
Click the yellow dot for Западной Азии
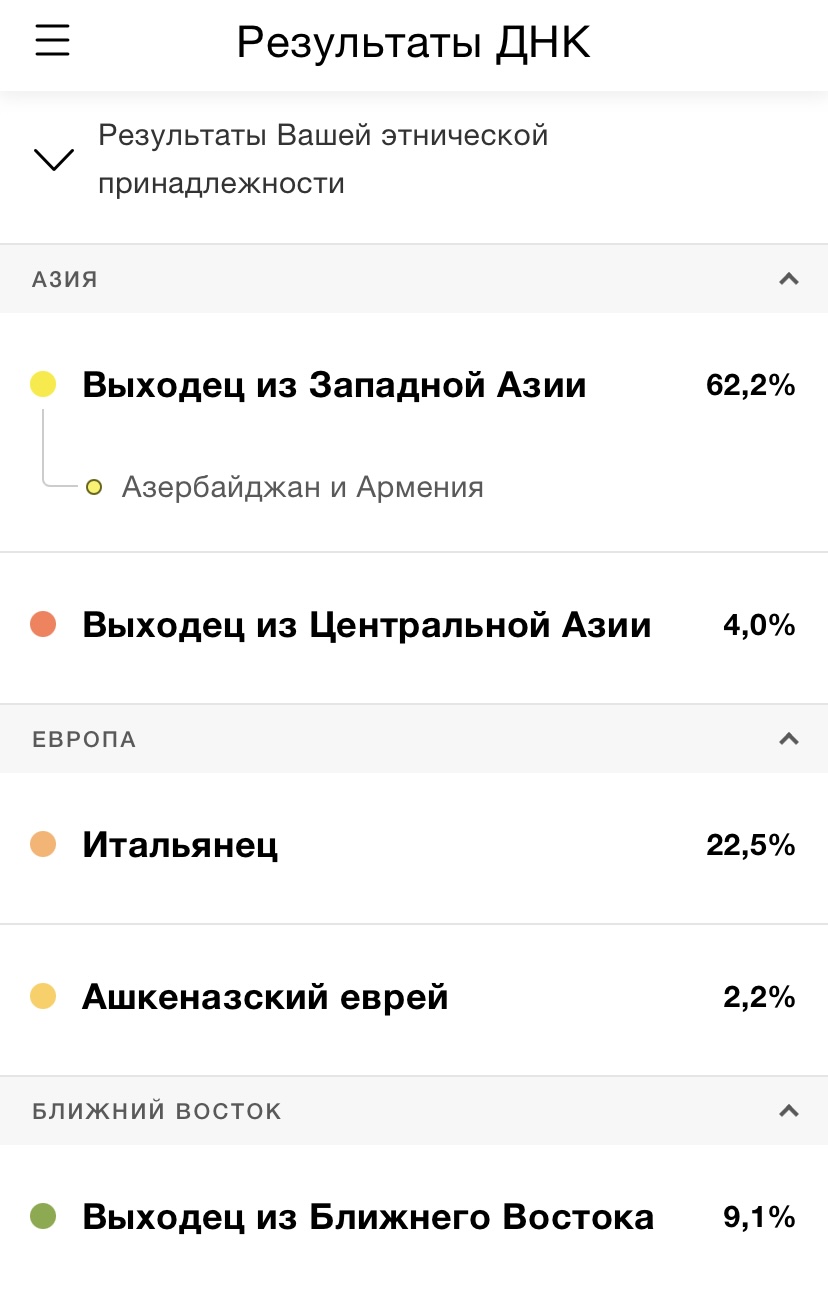pyautogui.click(x=43, y=384)
